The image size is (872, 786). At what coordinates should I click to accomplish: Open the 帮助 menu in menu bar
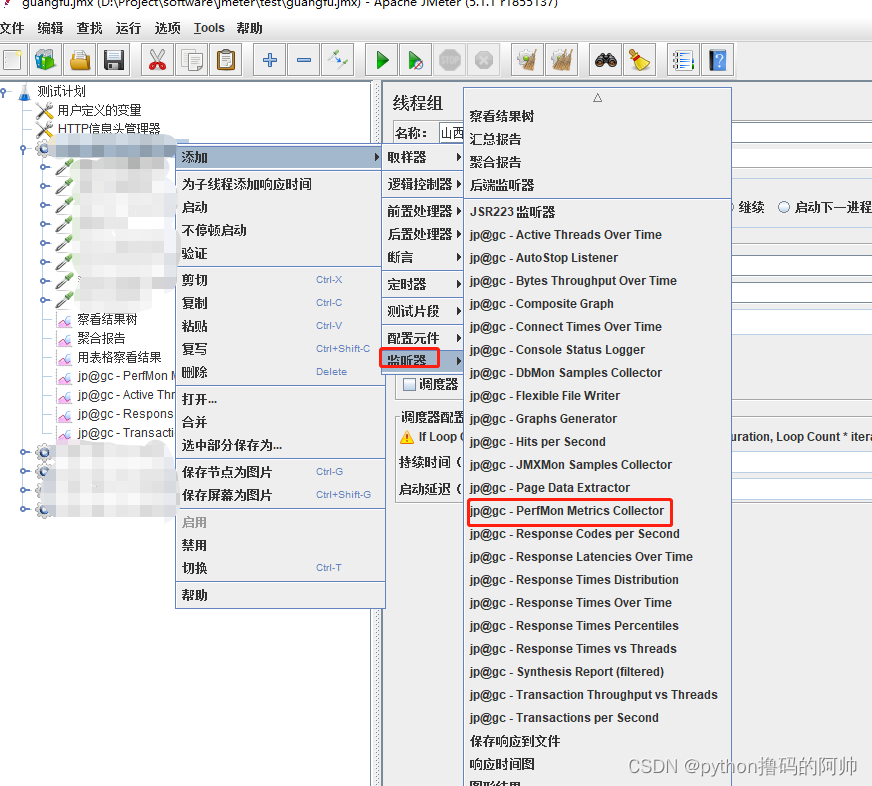point(249,28)
